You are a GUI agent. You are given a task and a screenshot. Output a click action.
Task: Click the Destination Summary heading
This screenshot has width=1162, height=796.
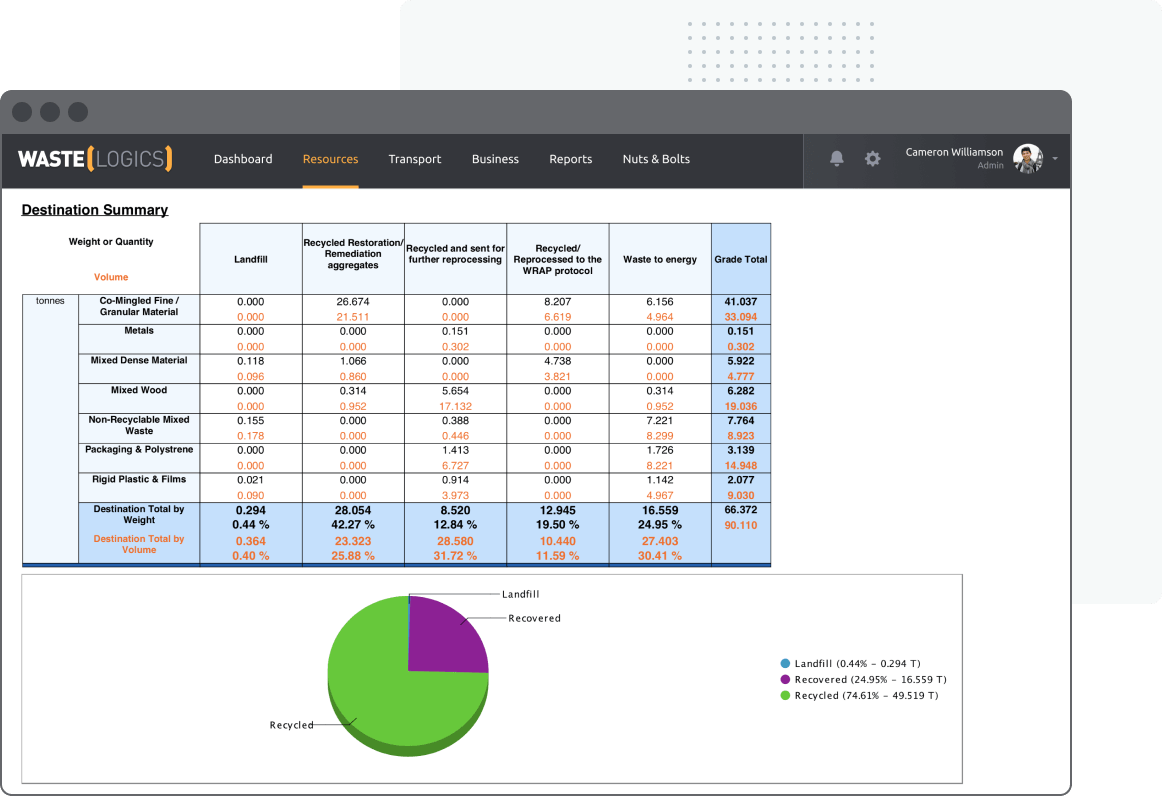click(95, 210)
